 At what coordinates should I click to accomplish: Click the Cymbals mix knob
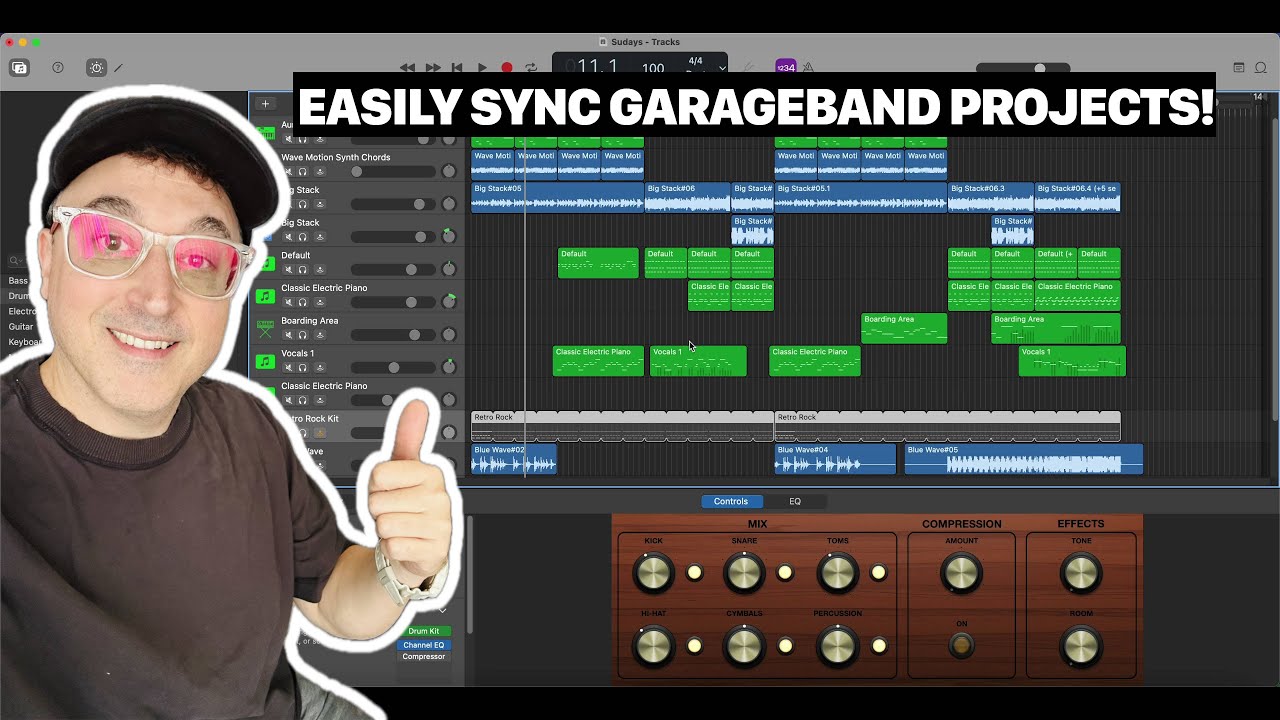pos(744,646)
